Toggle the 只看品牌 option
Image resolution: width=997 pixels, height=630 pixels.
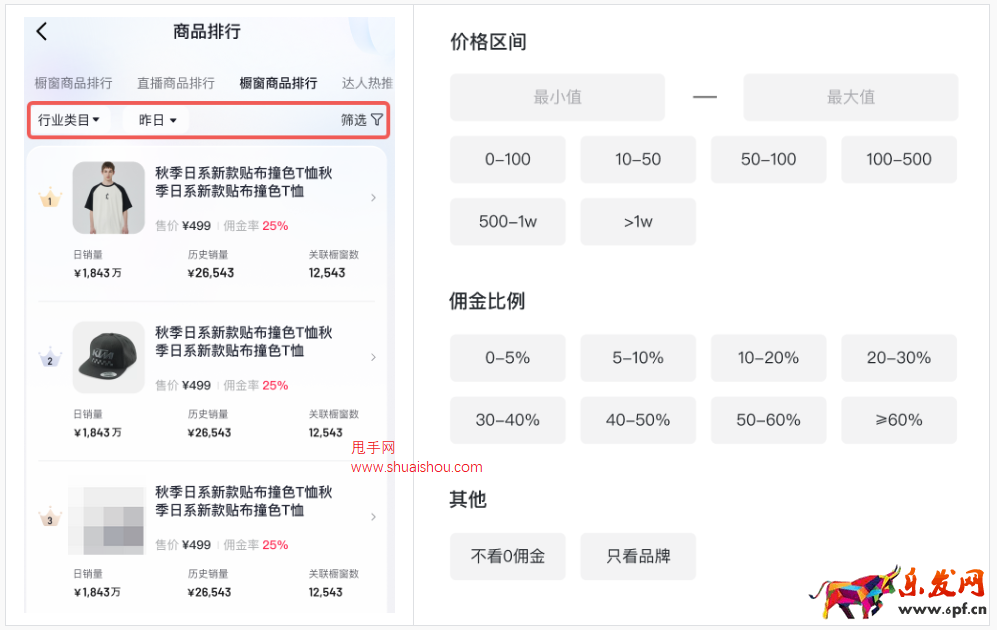[638, 556]
